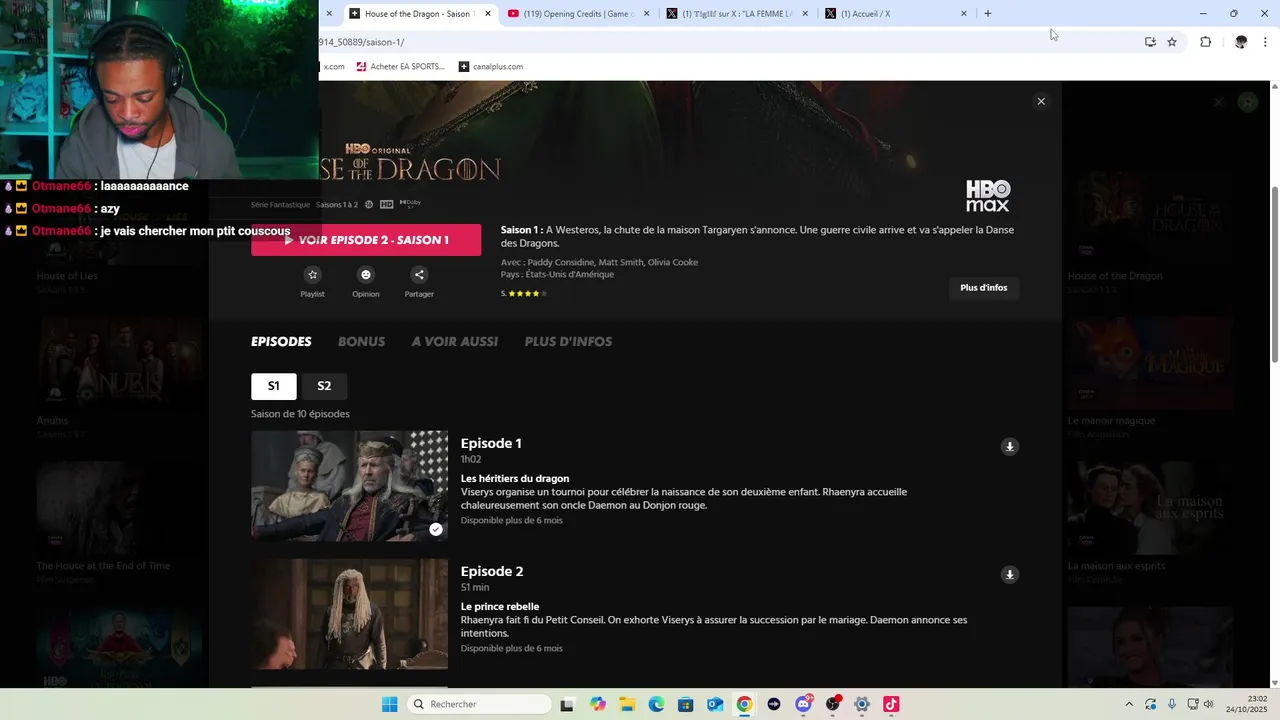Share the series with Partager icon
The height and width of the screenshot is (720, 1280).
click(x=419, y=275)
